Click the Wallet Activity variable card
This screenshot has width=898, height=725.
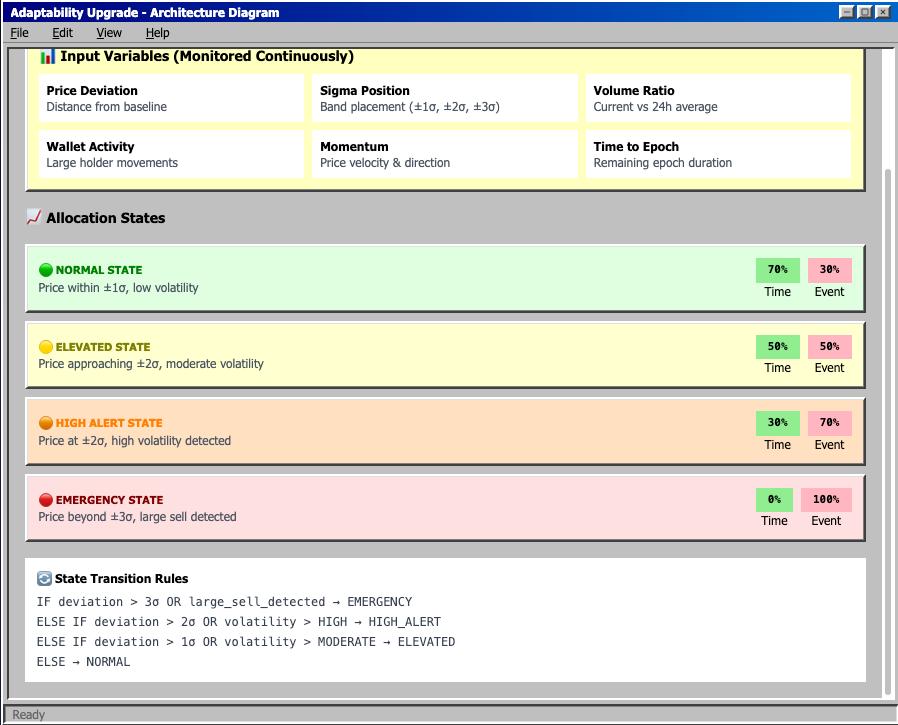click(x=171, y=154)
